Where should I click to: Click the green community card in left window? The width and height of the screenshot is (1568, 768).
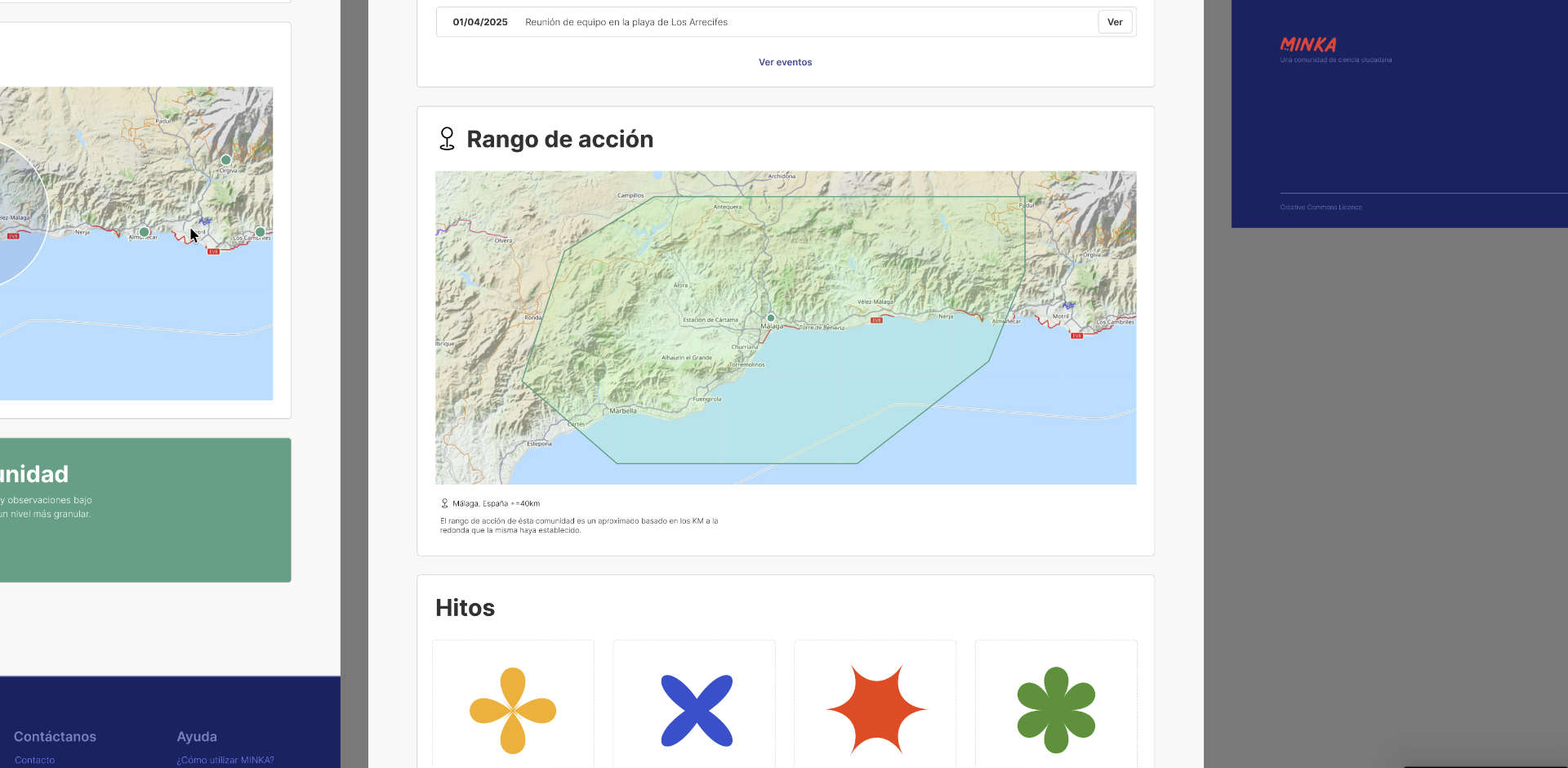click(145, 510)
